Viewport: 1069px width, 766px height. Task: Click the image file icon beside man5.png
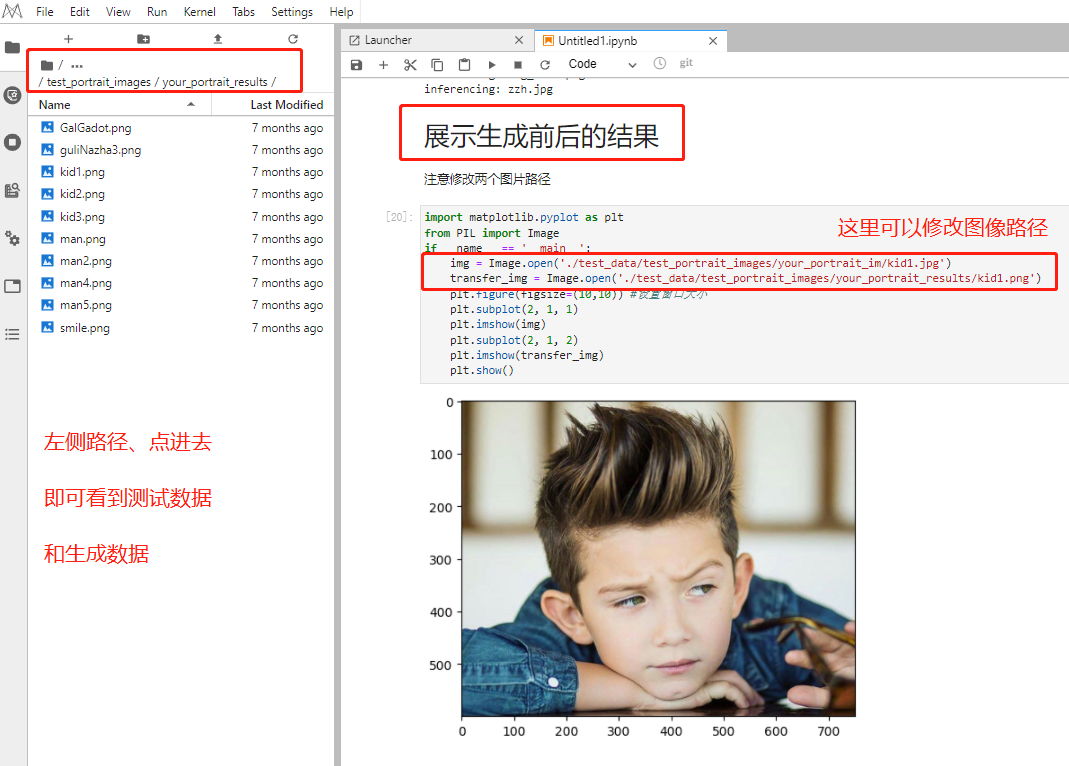coord(47,305)
